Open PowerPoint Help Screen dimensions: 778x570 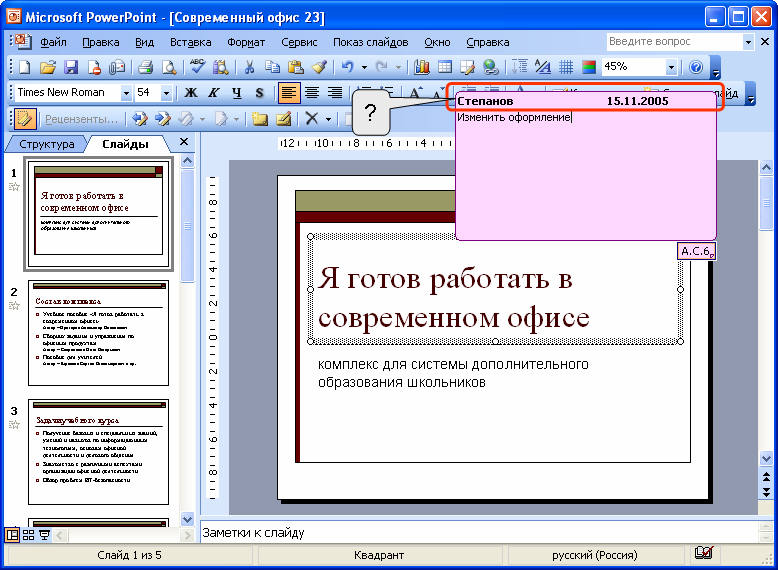tap(696, 67)
